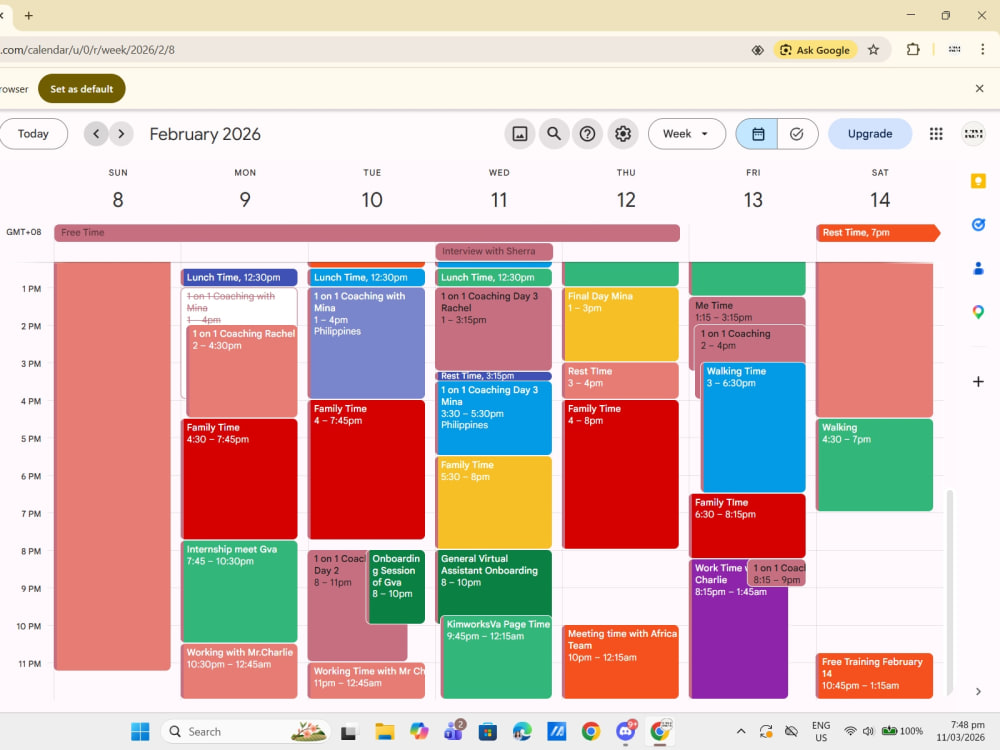Click the plus Get add-ons icon

pos(978,381)
